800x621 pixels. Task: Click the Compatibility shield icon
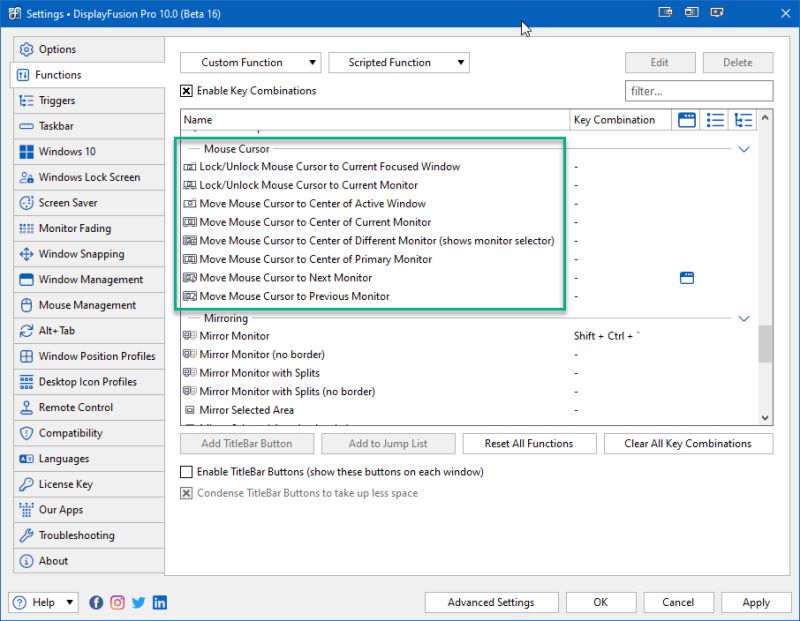(x=27, y=433)
